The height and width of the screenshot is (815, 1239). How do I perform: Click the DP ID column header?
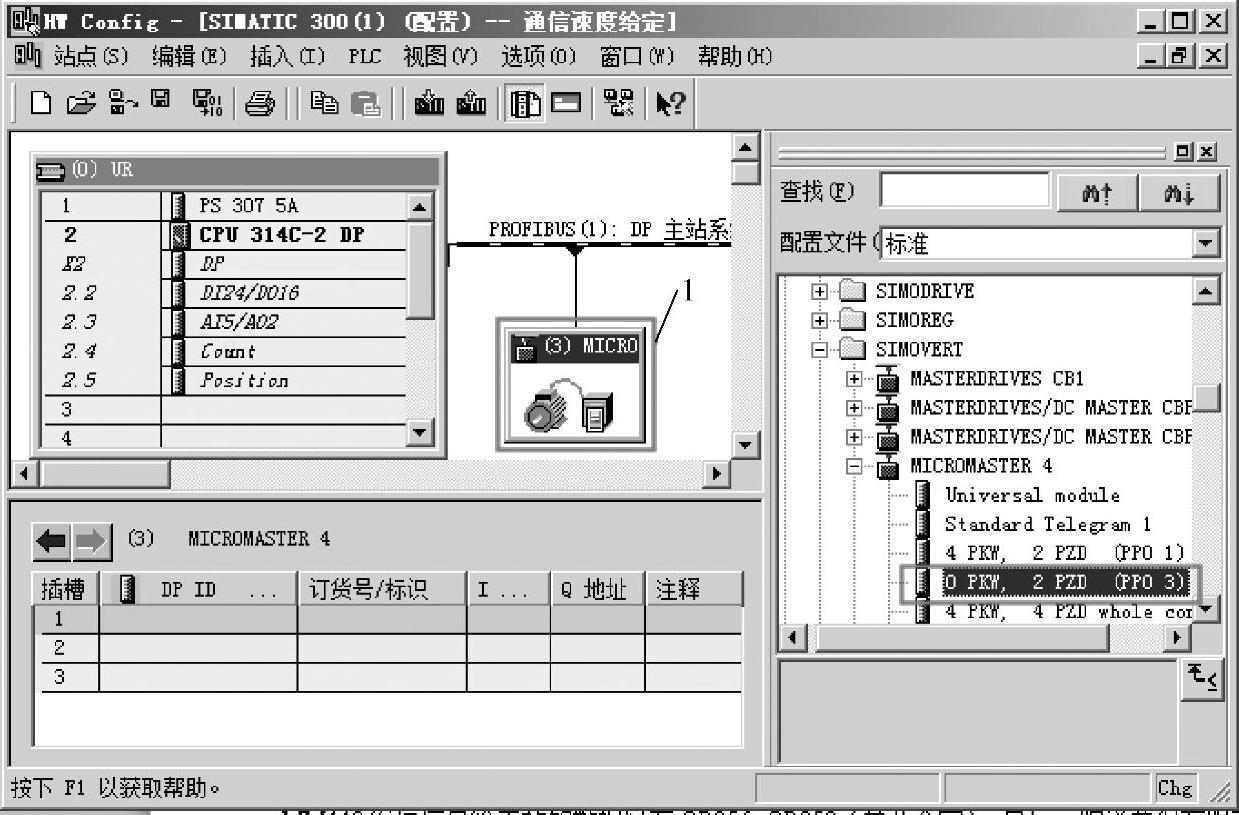[199, 589]
